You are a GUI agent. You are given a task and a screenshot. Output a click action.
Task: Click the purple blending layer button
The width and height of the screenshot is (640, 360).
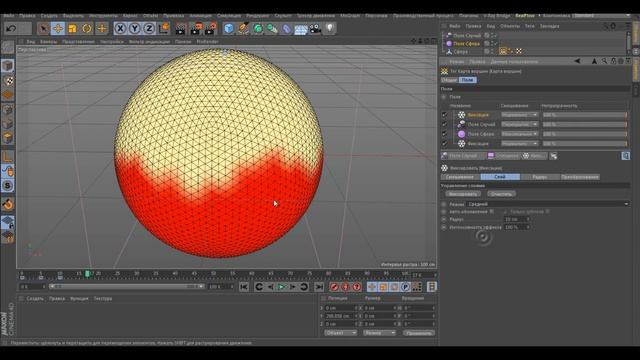pos(503,156)
